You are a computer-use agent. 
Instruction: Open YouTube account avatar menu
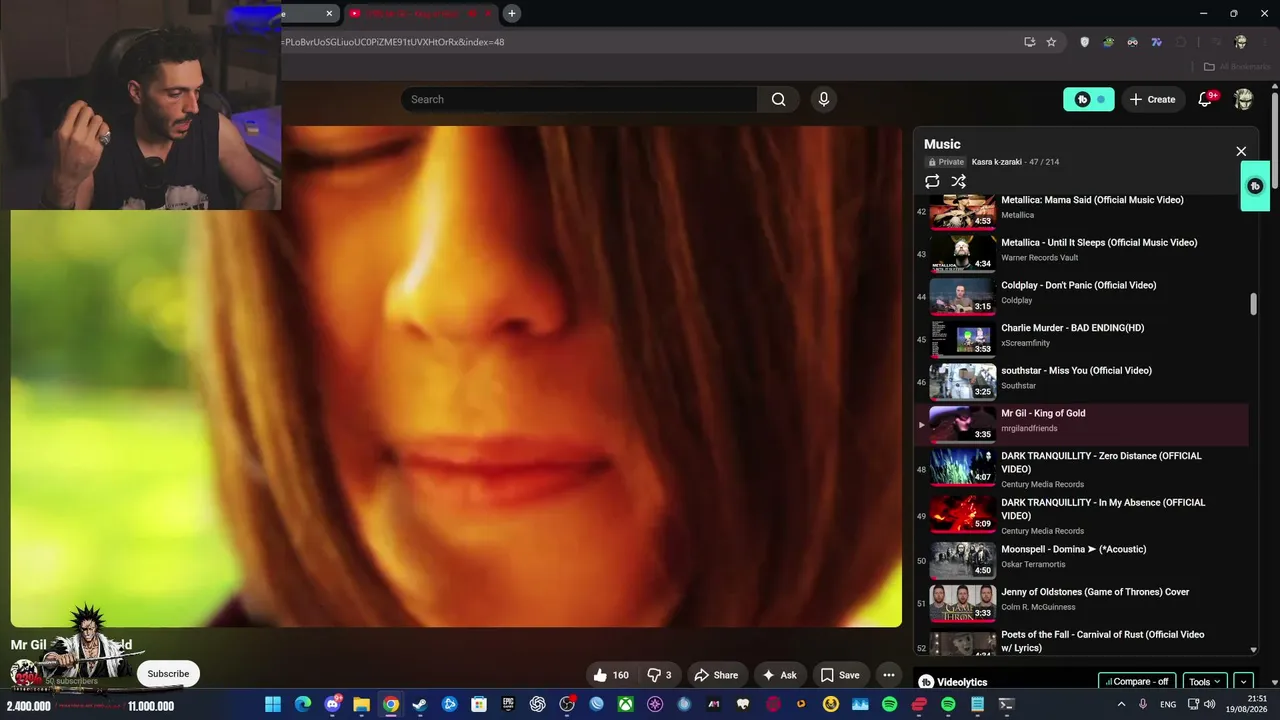click(x=1244, y=99)
